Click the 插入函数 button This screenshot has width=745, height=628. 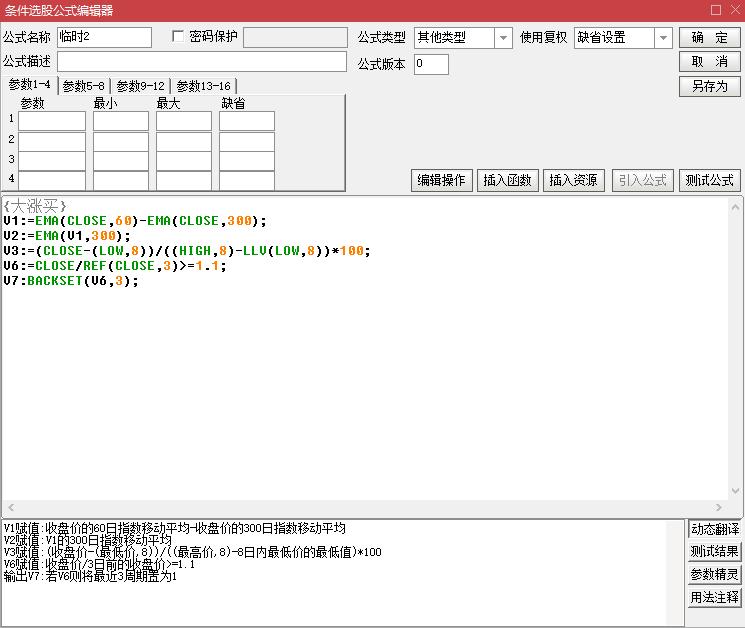(507, 180)
